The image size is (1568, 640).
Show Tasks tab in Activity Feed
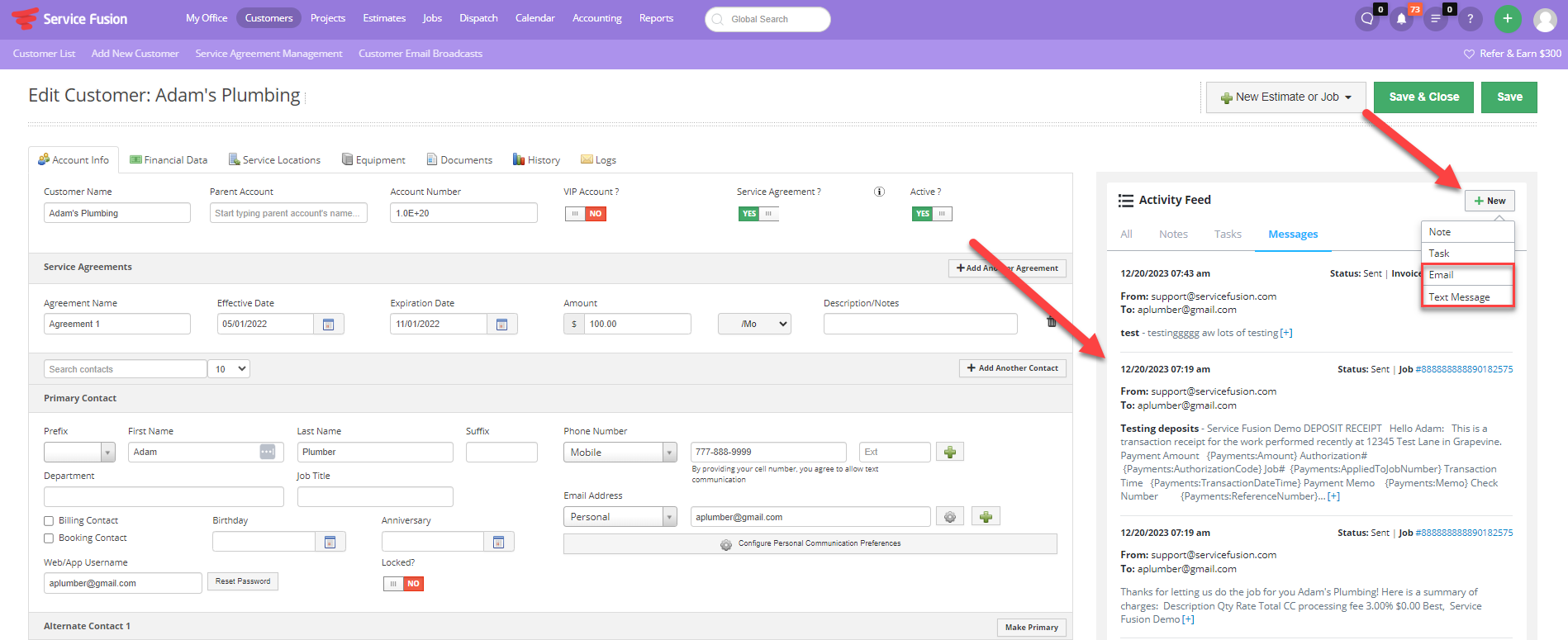point(1228,235)
